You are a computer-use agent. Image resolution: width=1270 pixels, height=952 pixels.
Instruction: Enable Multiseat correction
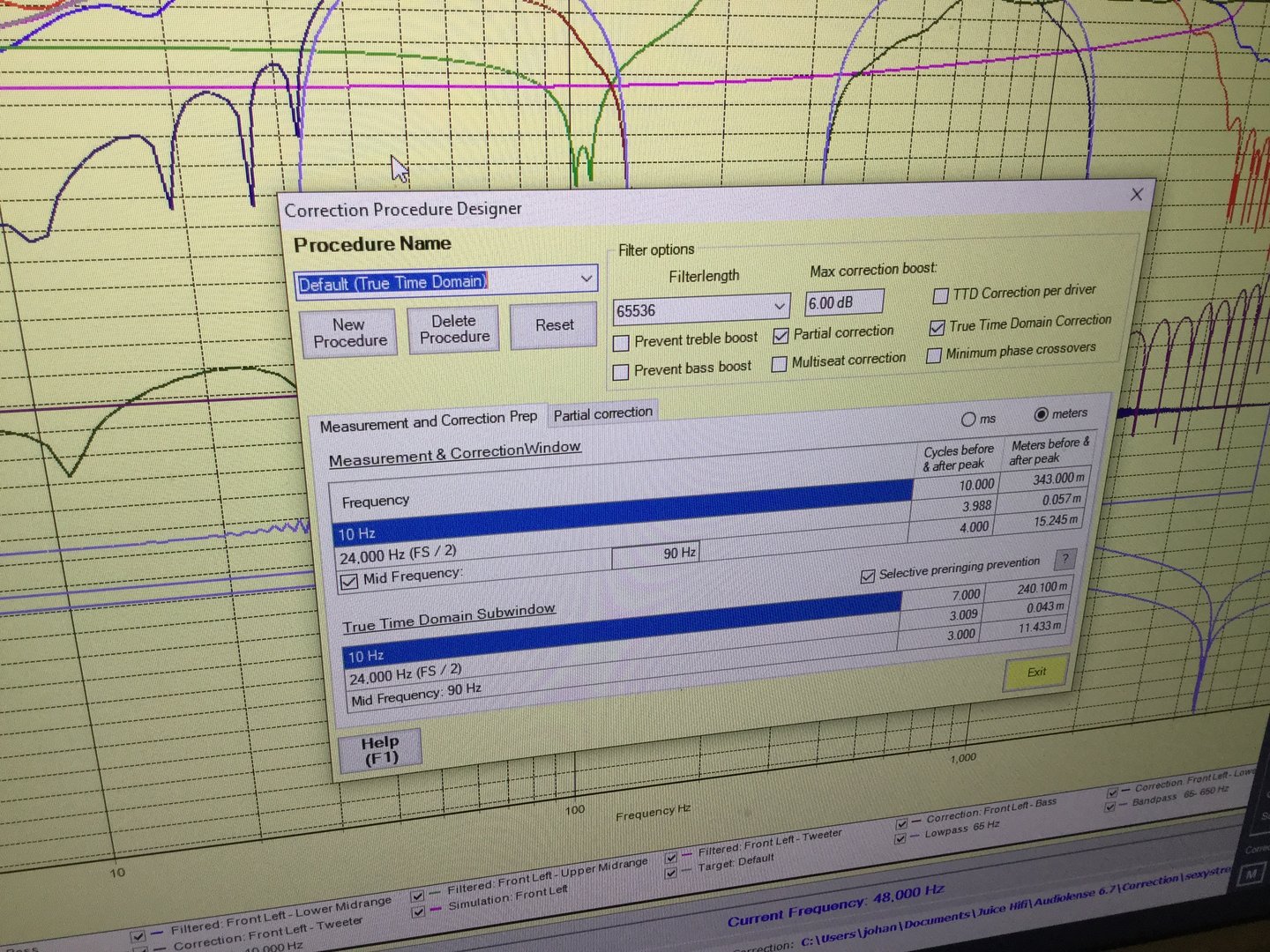(780, 364)
